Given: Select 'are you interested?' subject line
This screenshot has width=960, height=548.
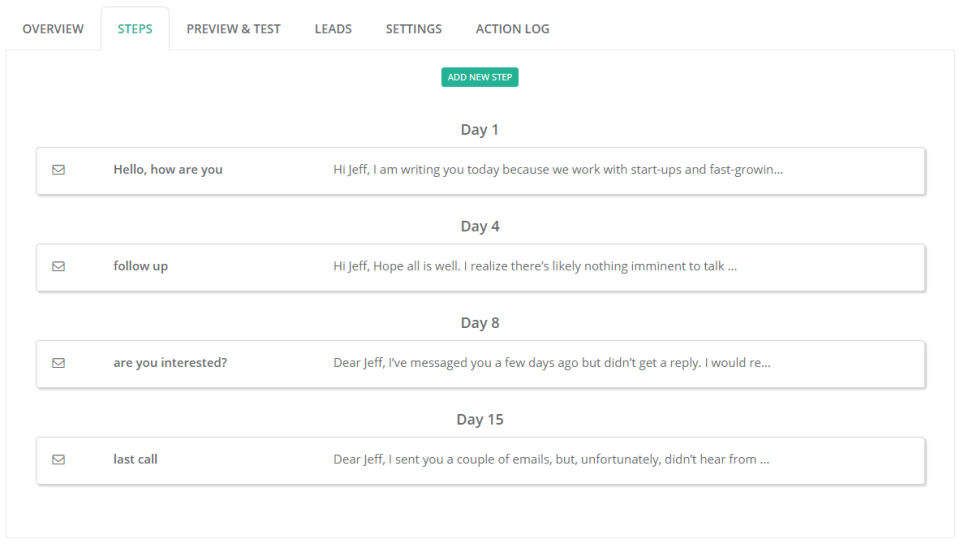Looking at the screenshot, I should tap(170, 363).
